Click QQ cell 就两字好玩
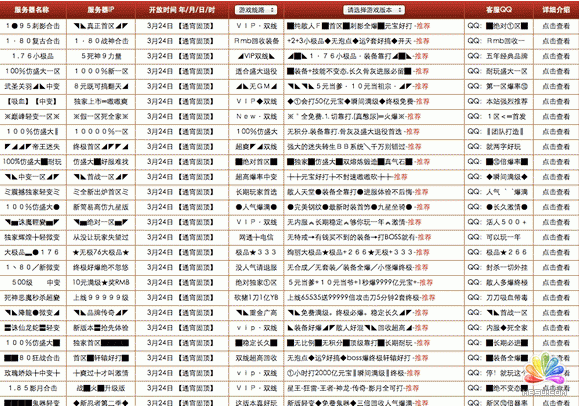Image resolution: width=579 pixels, height=406 pixels. [503, 147]
